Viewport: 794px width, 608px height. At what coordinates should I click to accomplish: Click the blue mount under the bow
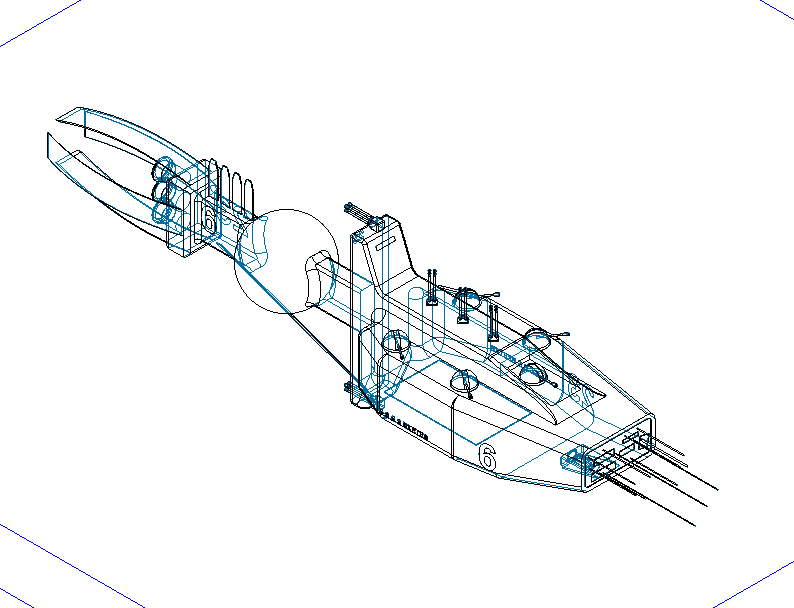(x=576, y=461)
